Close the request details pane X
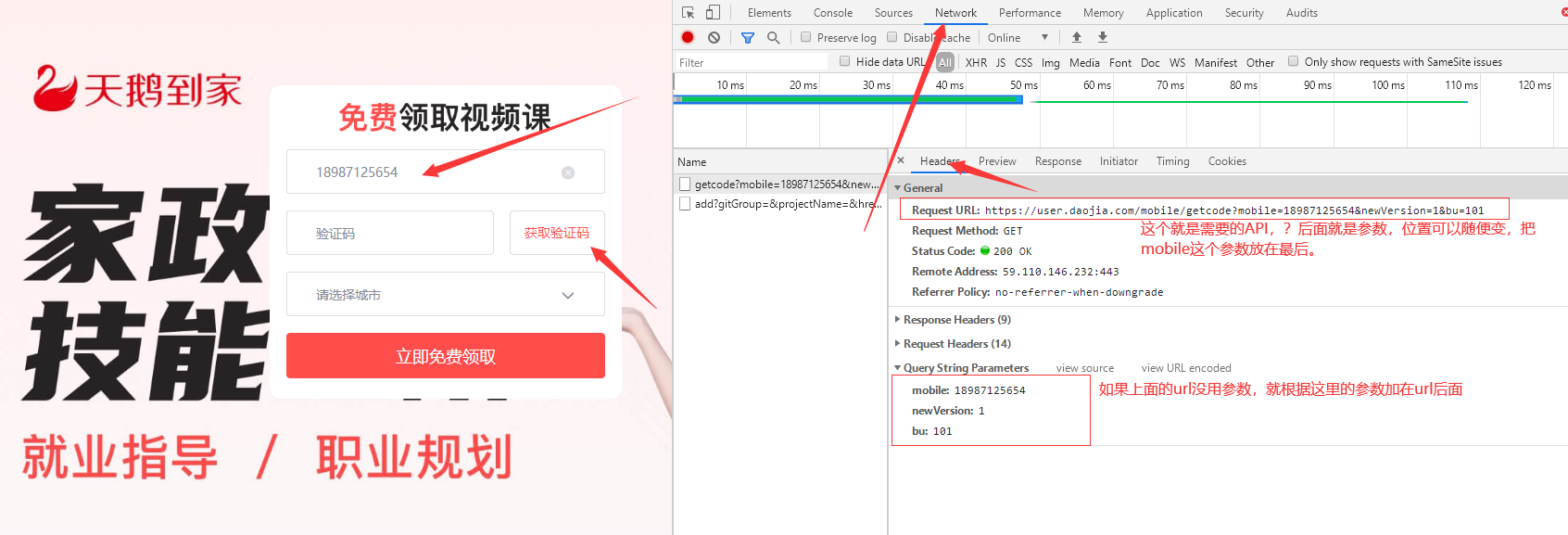 click(901, 160)
